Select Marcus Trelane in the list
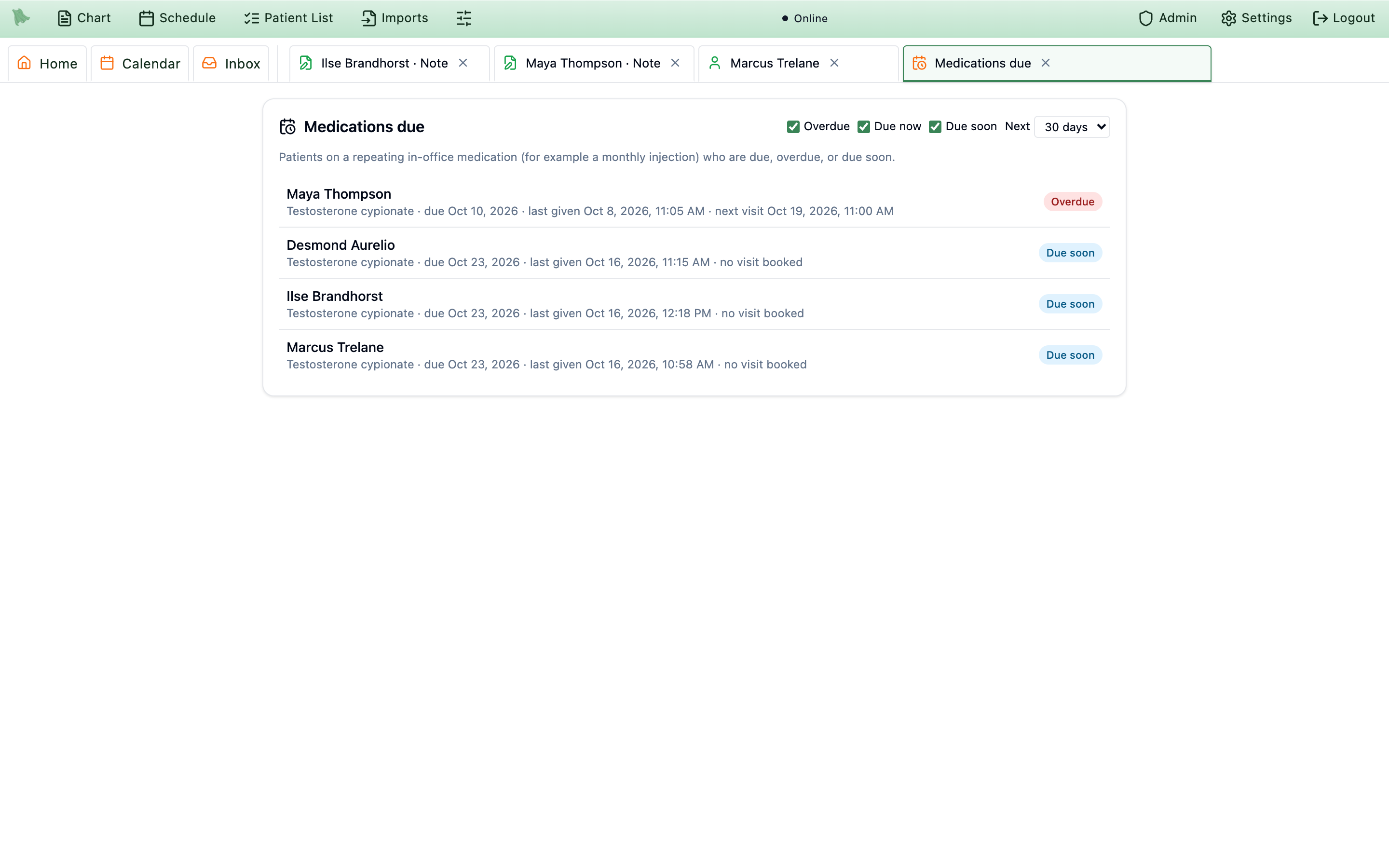 [694, 355]
